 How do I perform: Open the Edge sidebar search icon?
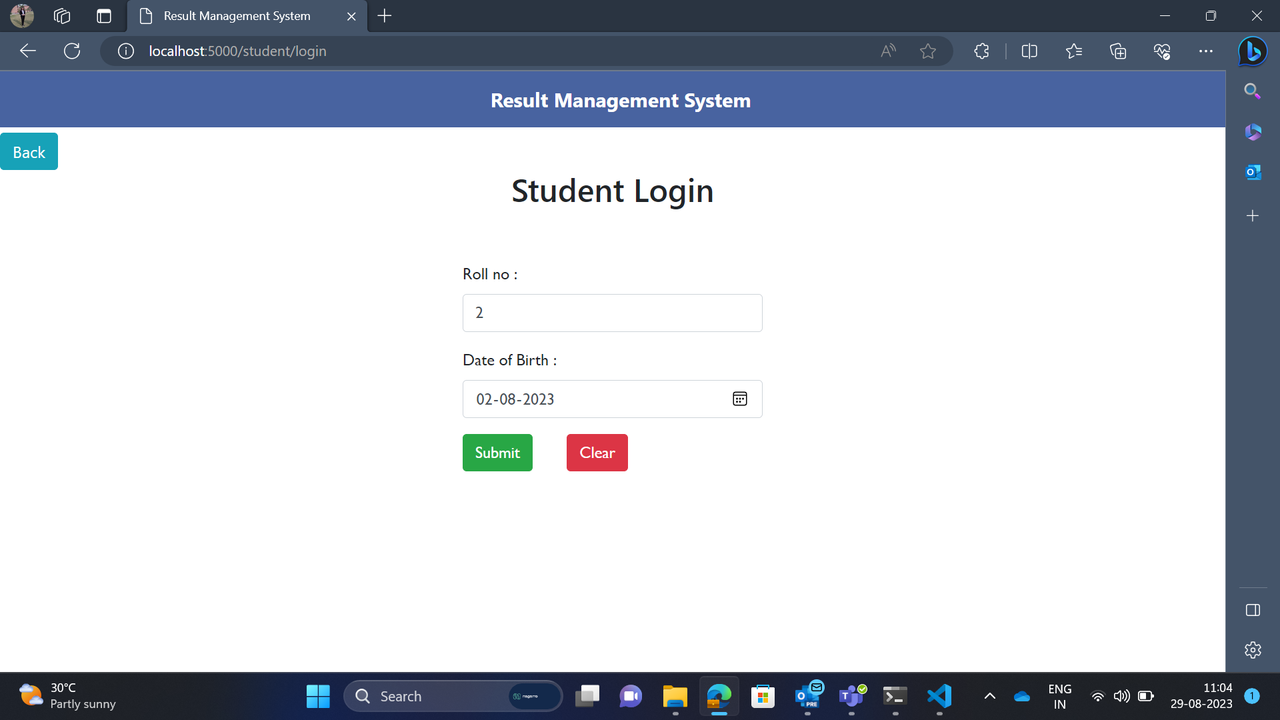[x=1252, y=90]
